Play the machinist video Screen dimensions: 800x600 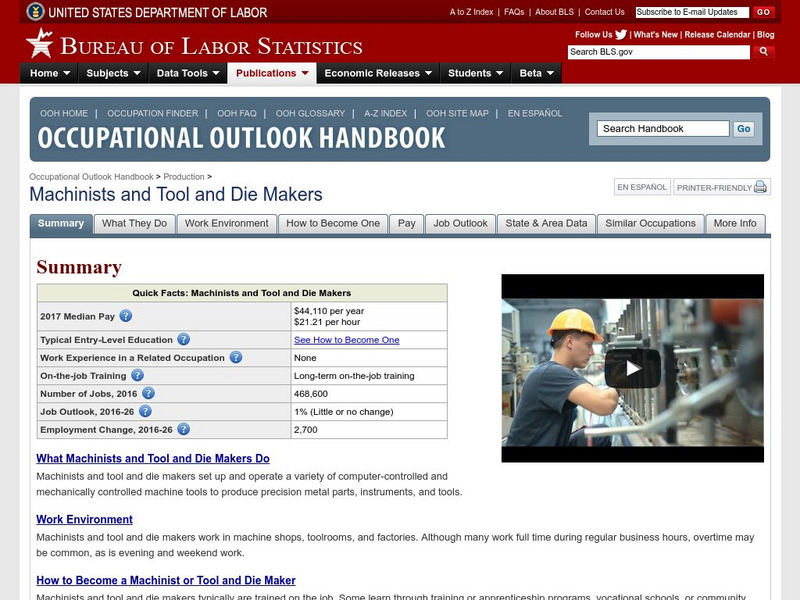633,368
